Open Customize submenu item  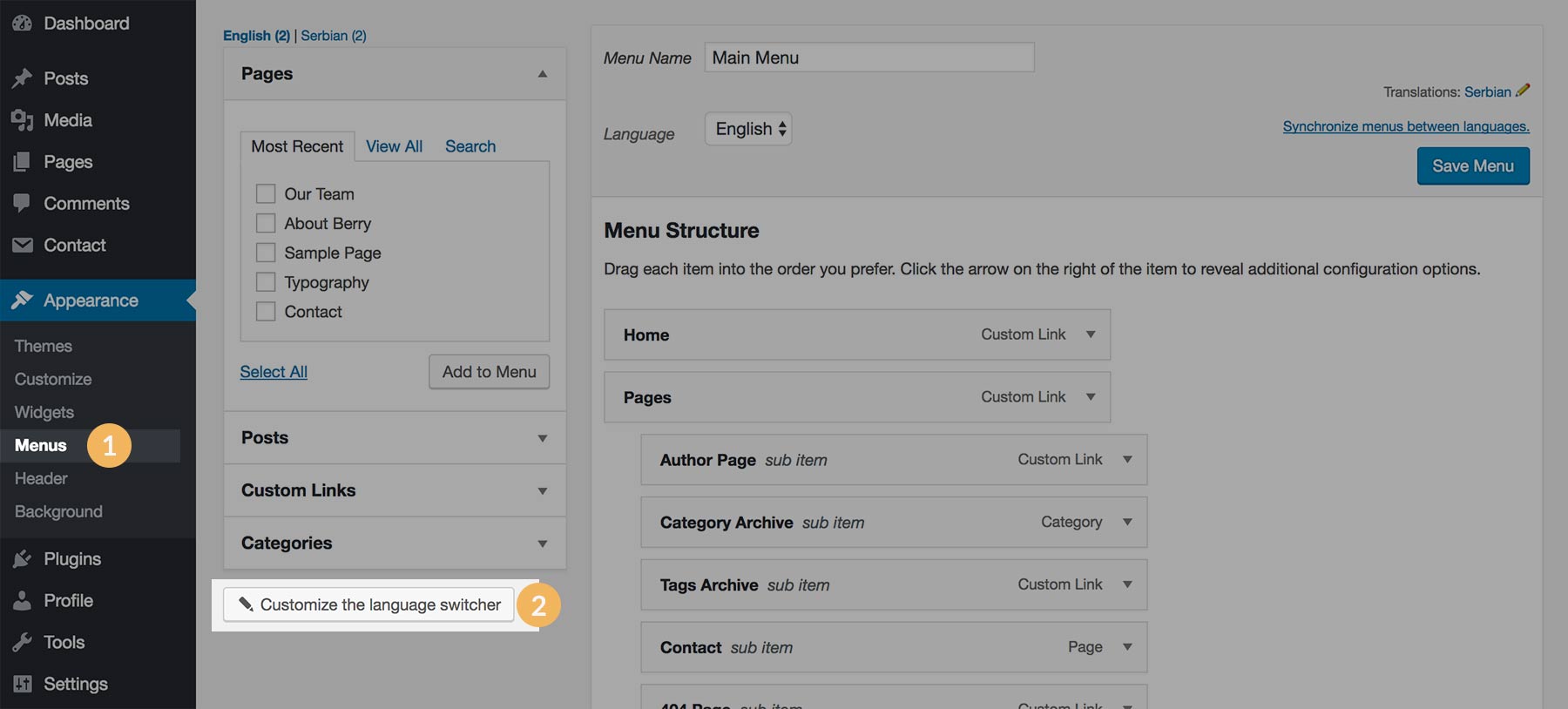[53, 379]
